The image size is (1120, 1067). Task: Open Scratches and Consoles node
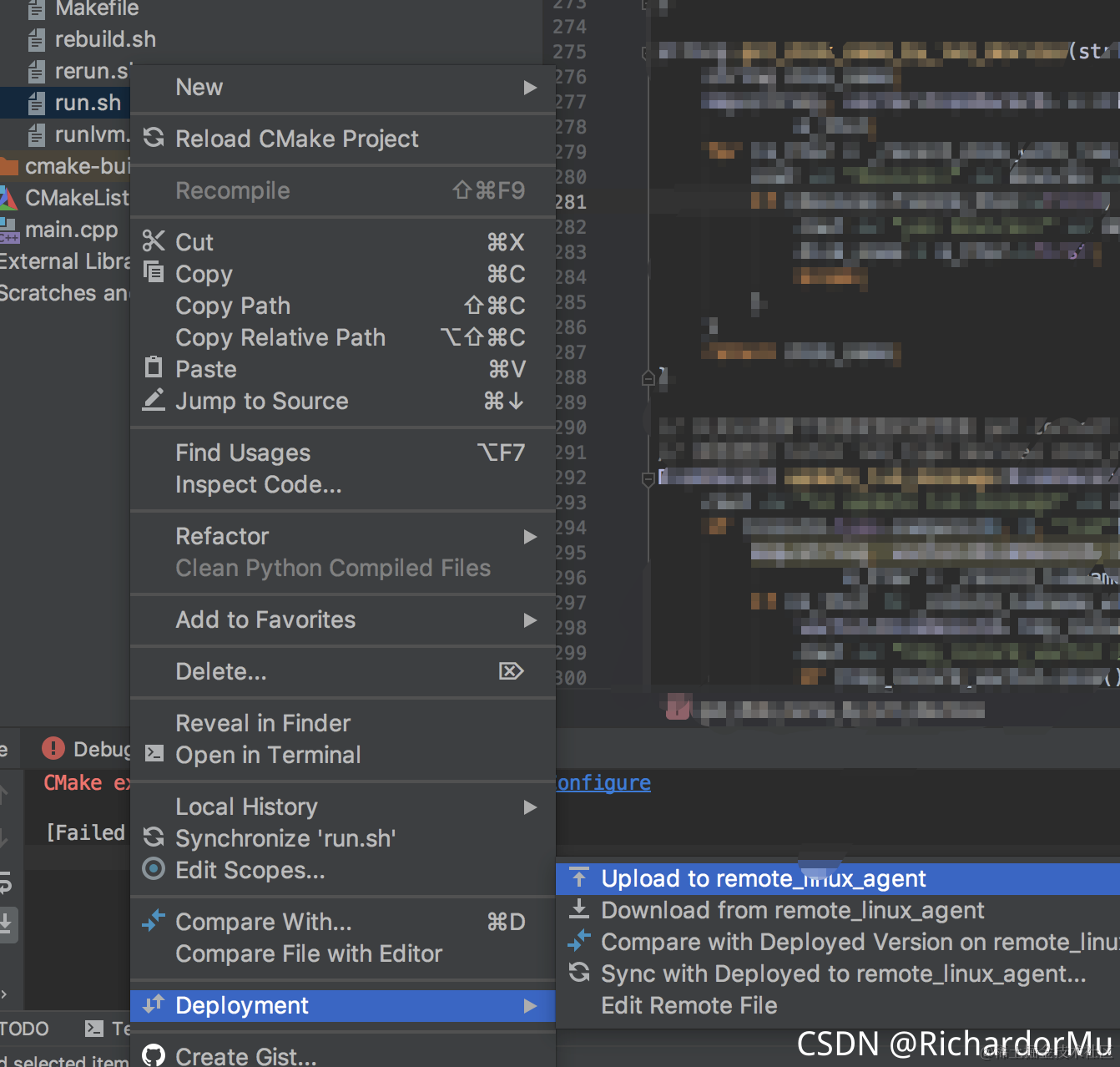coord(65,293)
